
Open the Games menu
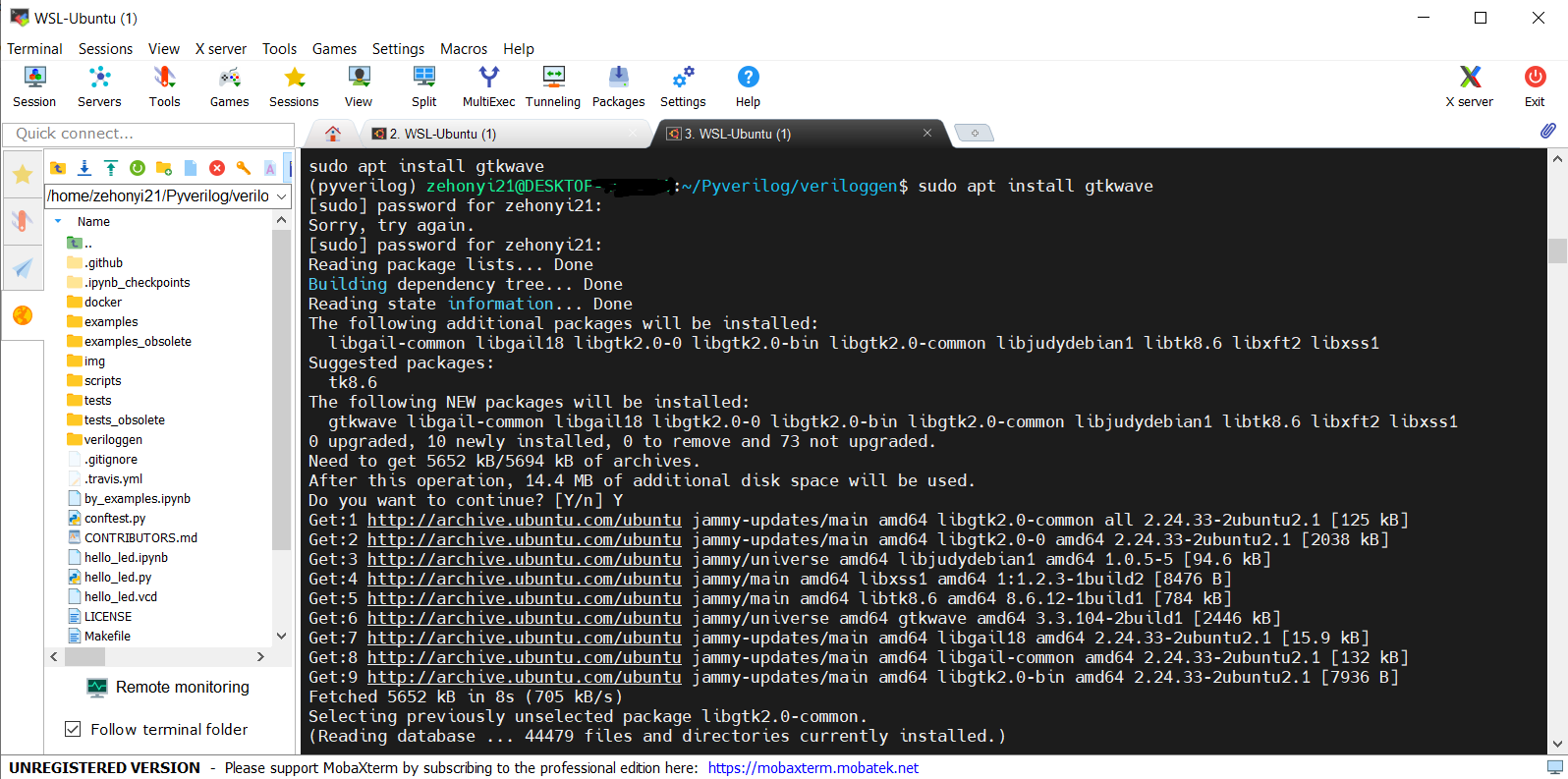click(x=334, y=48)
